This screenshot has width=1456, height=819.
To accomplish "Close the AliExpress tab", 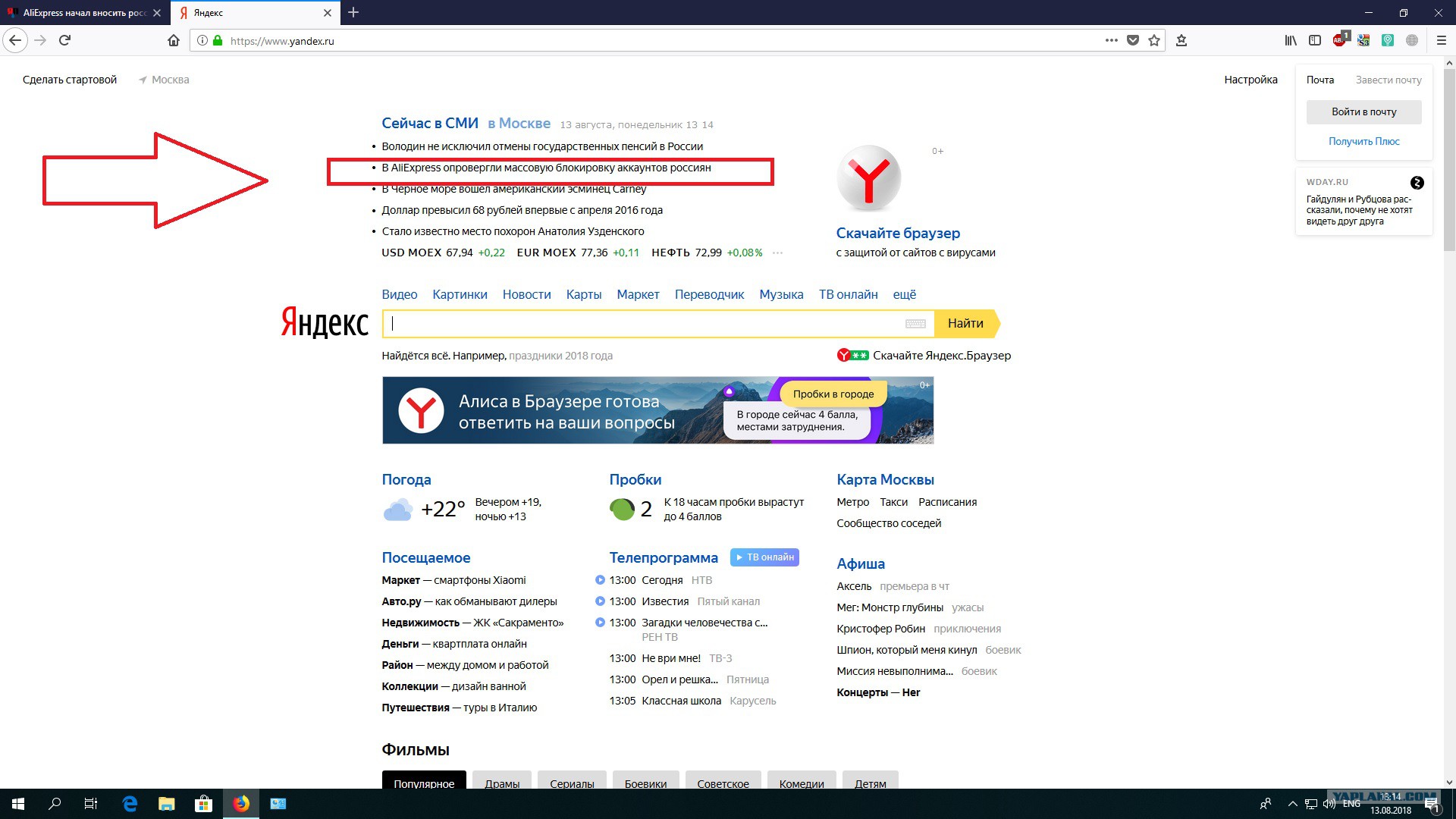I will click(157, 13).
